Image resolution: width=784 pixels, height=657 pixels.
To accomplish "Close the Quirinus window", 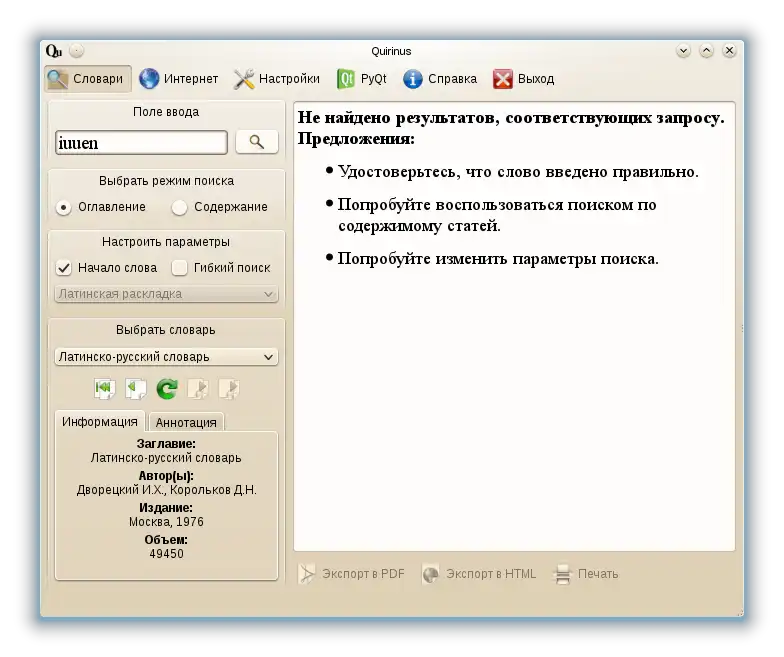I will pyautogui.click(x=730, y=50).
